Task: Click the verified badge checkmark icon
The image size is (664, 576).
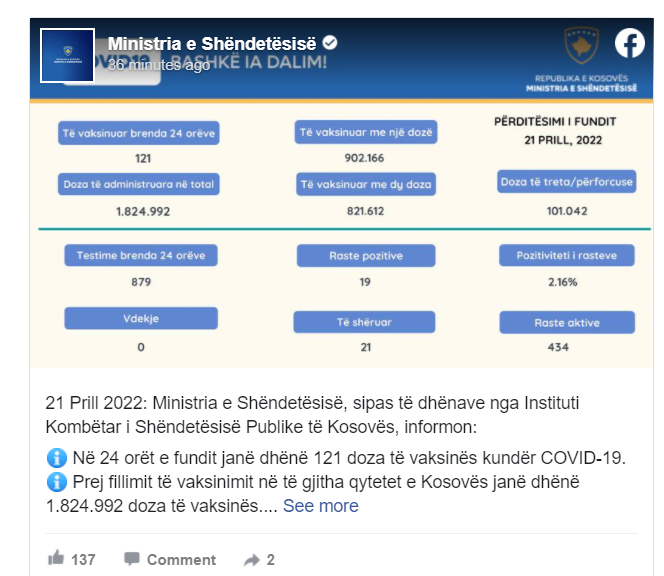Action: point(330,43)
